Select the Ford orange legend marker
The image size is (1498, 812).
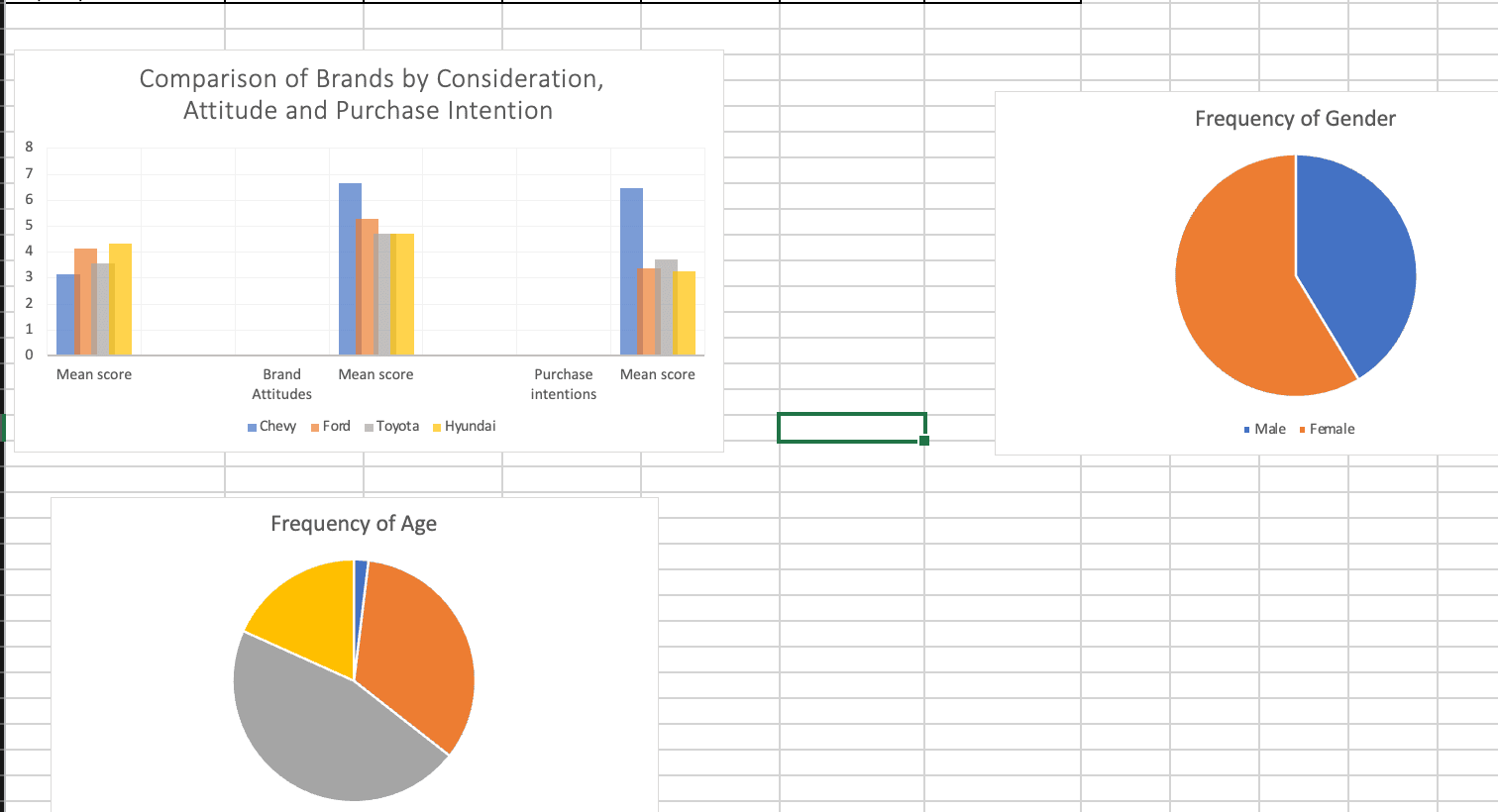[x=314, y=425]
